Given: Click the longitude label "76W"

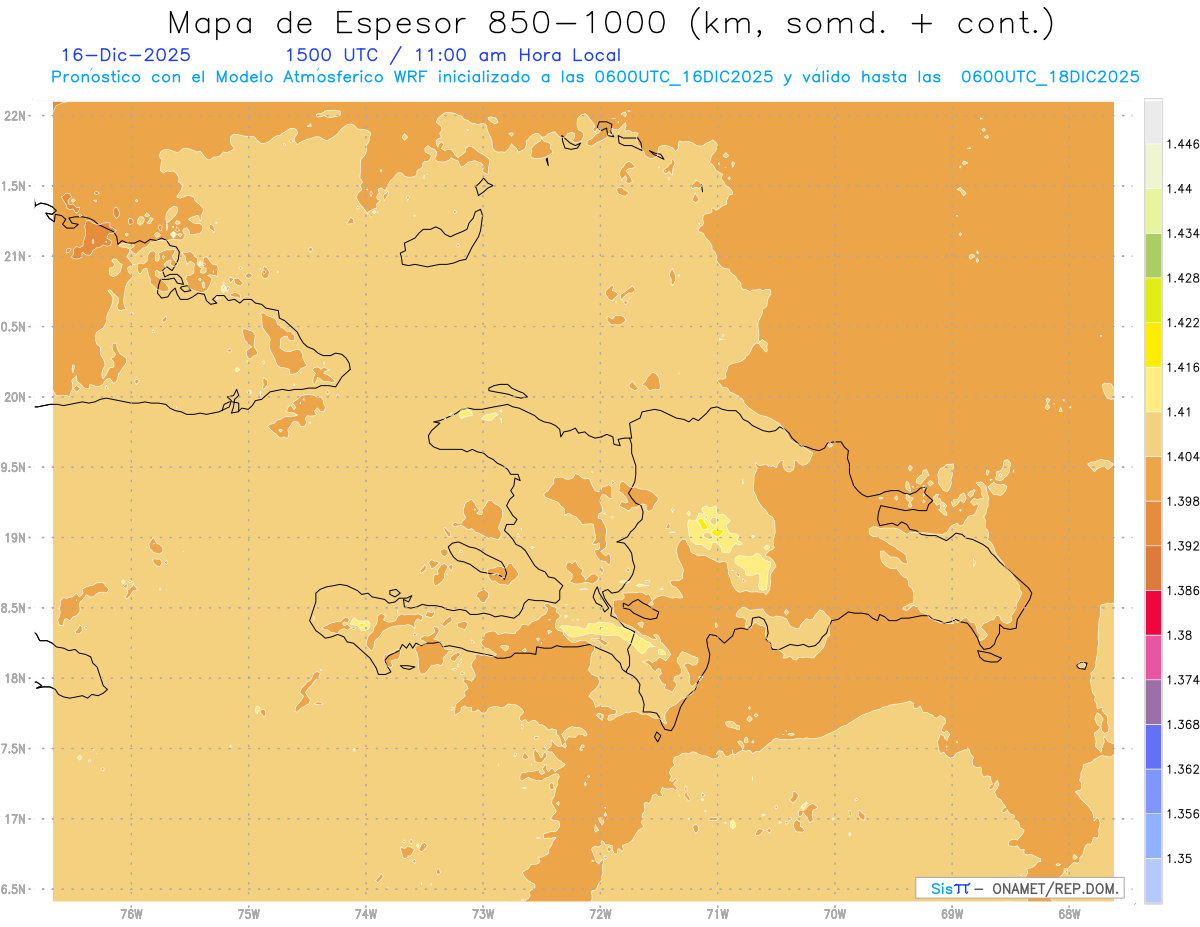Looking at the screenshot, I should [132, 914].
